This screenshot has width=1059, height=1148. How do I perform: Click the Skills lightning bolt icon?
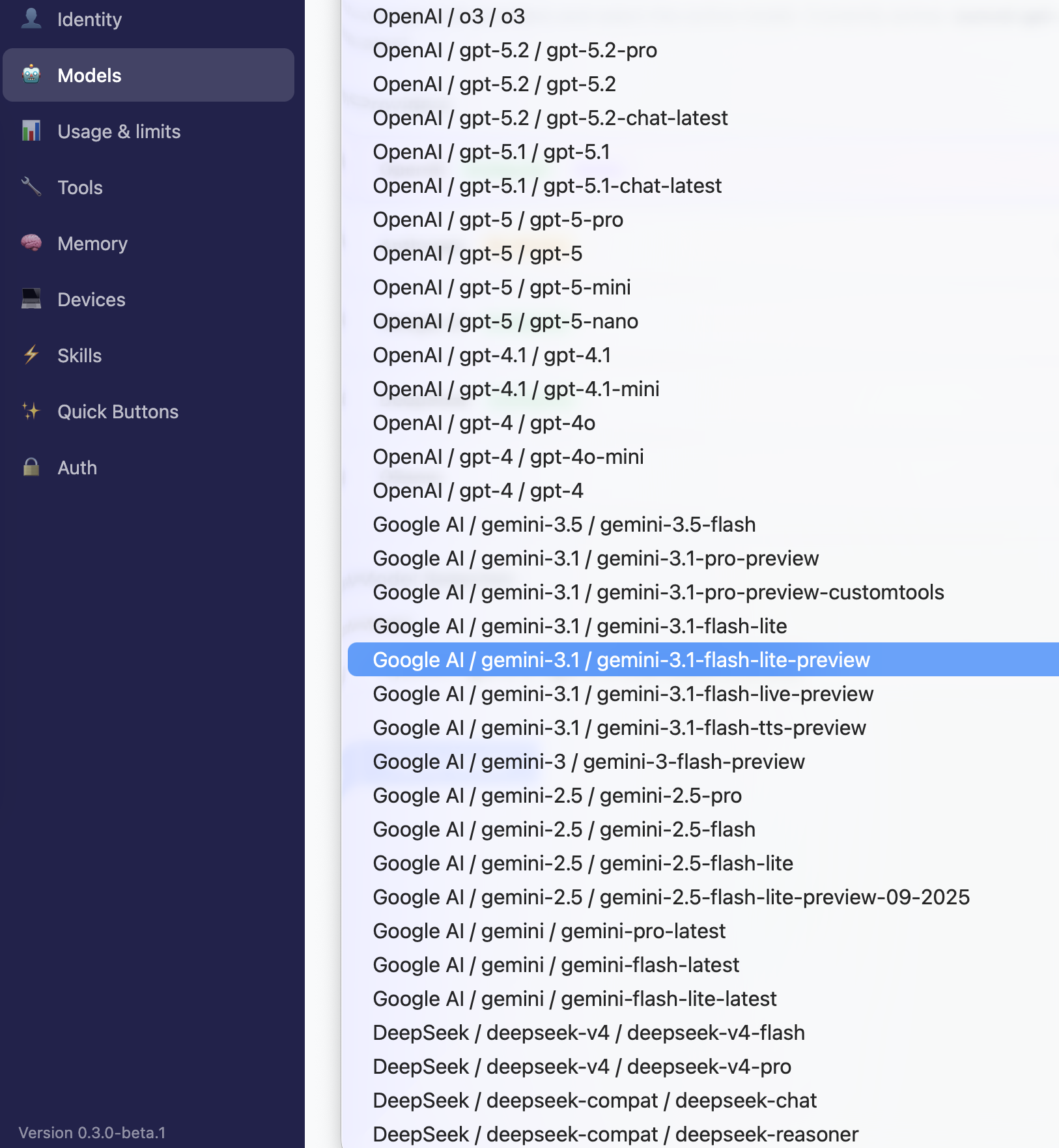point(31,354)
